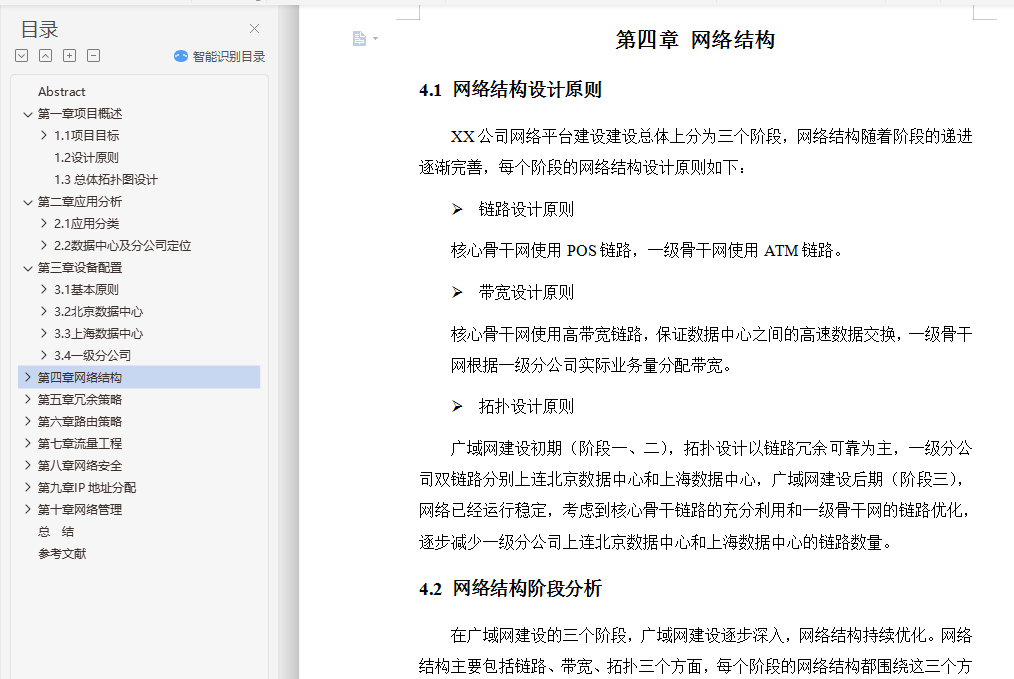The image size is (1014, 679).
Task: Collapse 第一章项目概述 chevron
Action: pyautogui.click(x=28, y=114)
